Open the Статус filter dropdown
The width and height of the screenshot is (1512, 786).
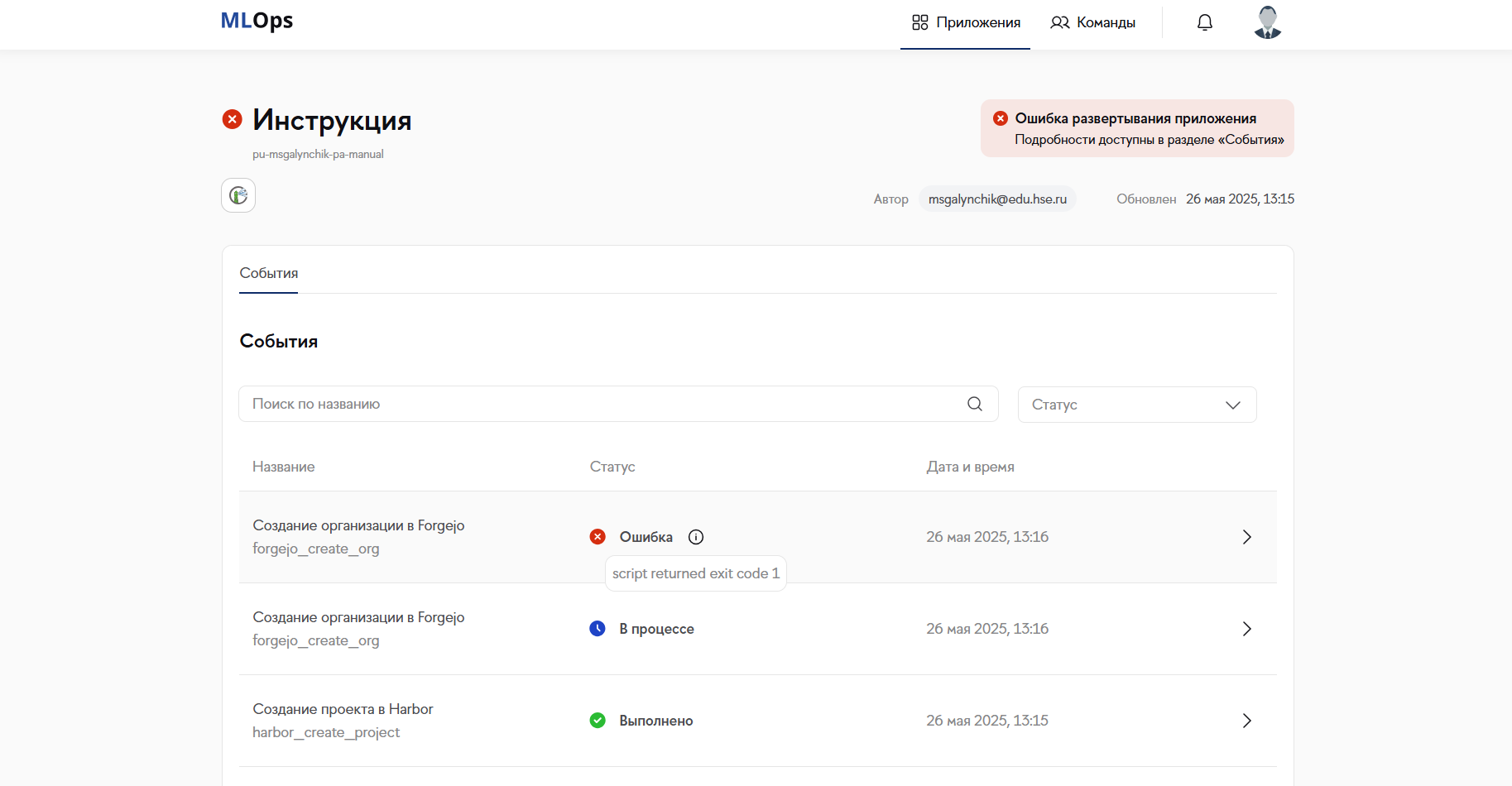click(1136, 405)
